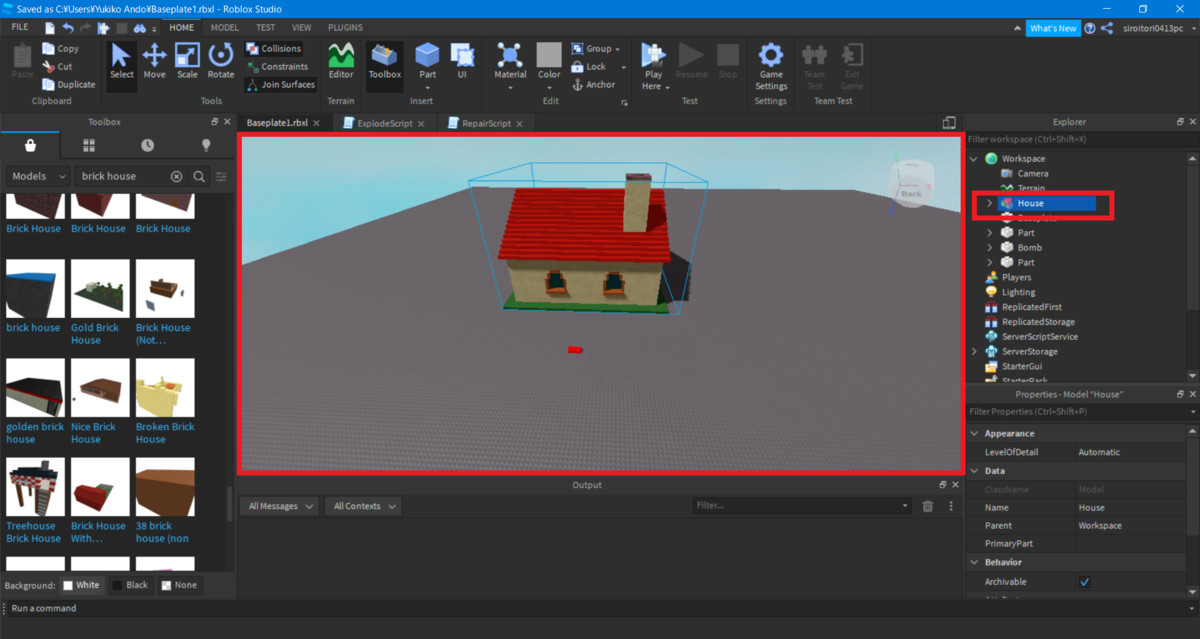Select Black background option

(131, 585)
